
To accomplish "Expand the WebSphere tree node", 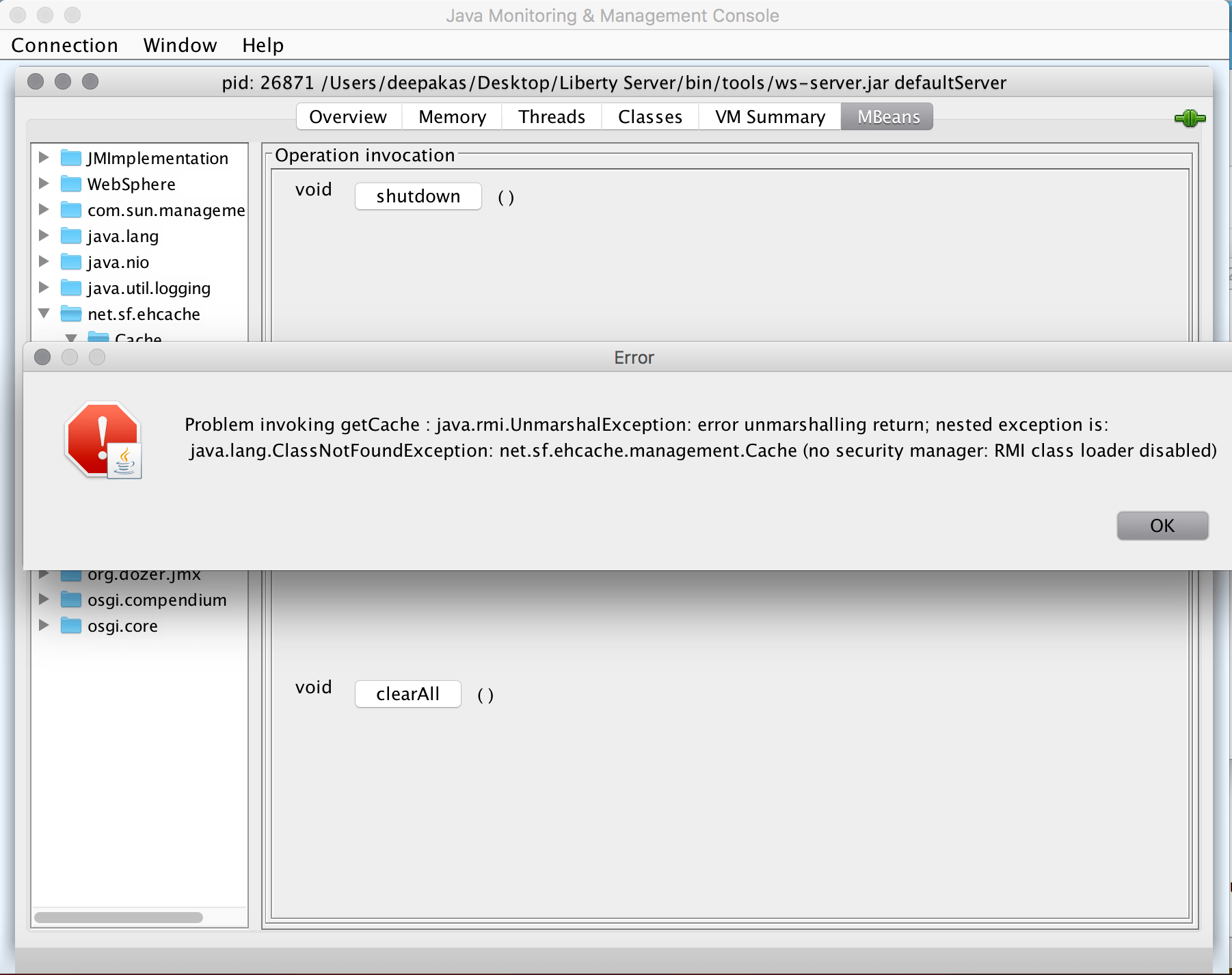I will point(44,184).
